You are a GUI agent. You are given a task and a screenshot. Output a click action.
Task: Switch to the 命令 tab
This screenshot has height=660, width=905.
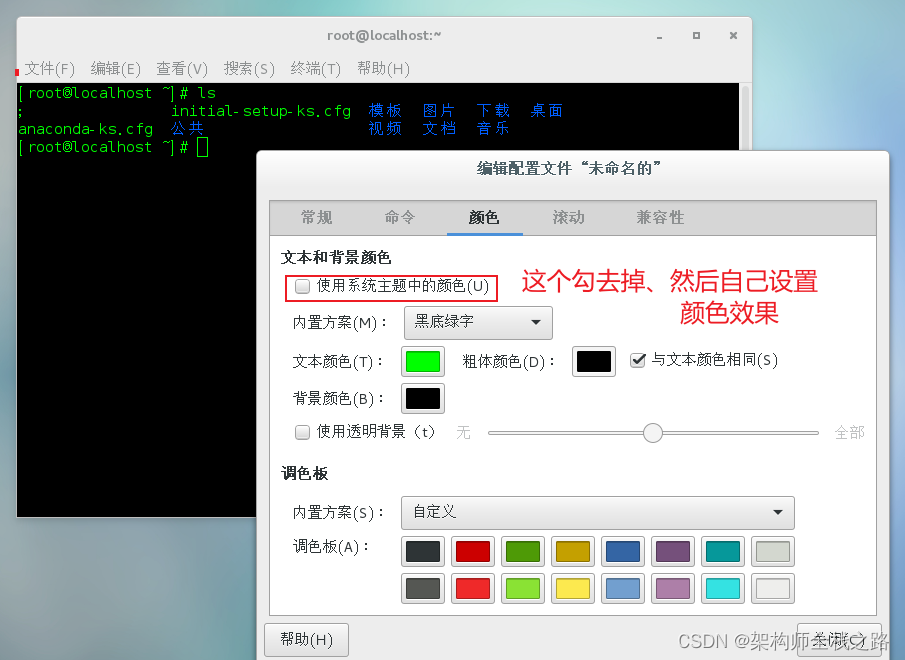(400, 217)
